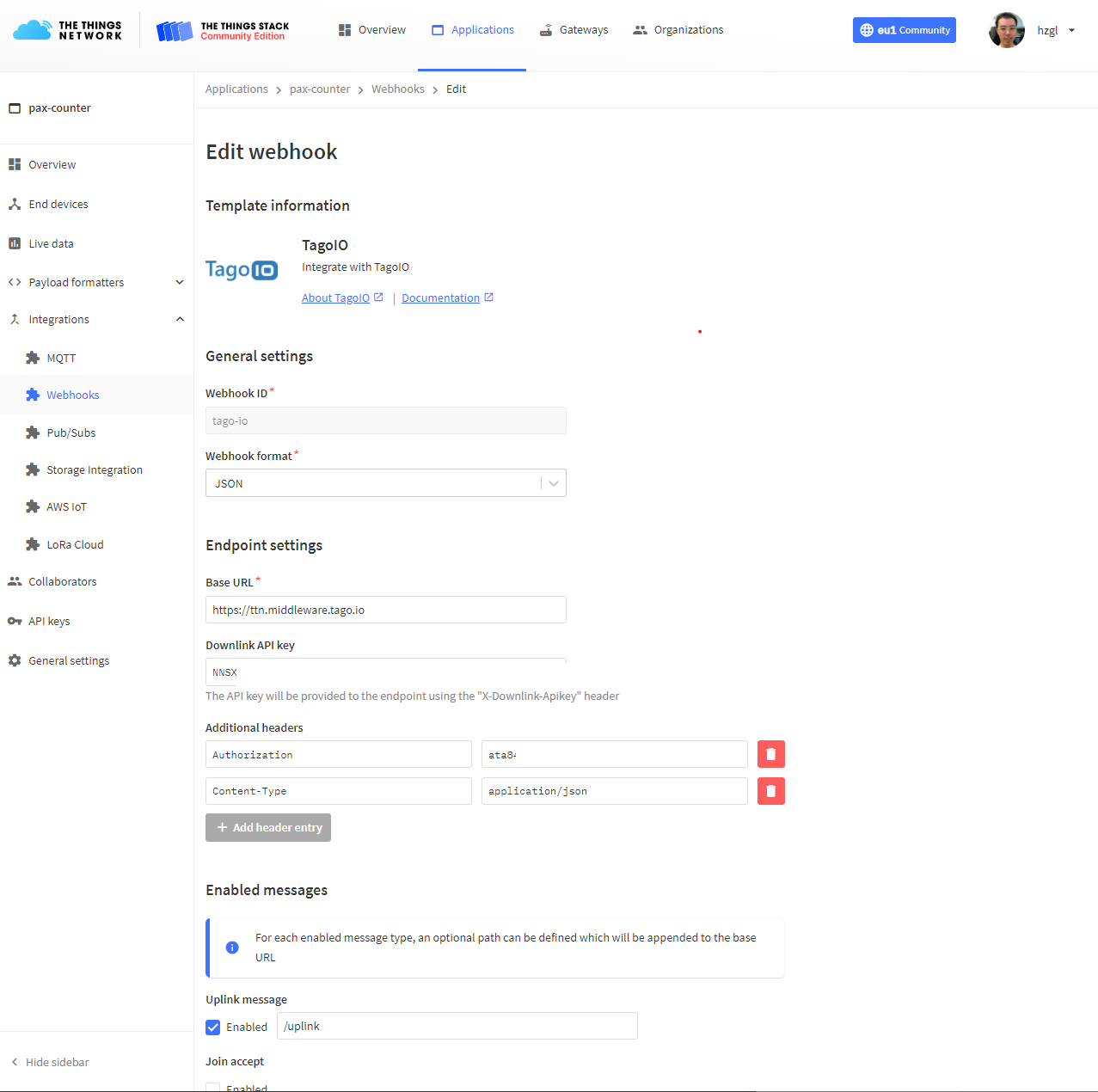Click the pax-counter application icon in sidebar

pyautogui.click(x=15, y=108)
